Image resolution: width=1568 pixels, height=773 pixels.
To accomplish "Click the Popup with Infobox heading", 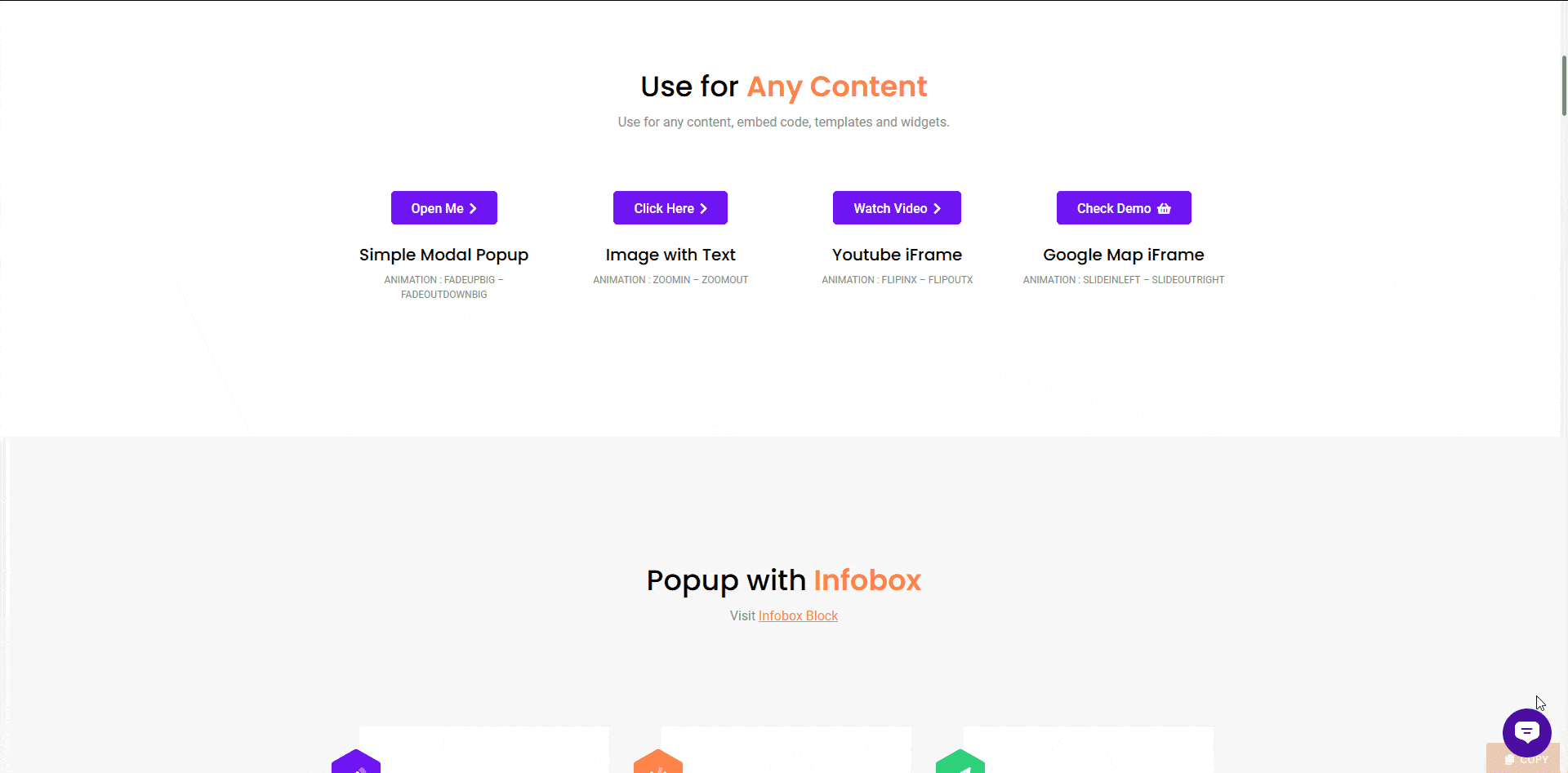I will [783, 580].
